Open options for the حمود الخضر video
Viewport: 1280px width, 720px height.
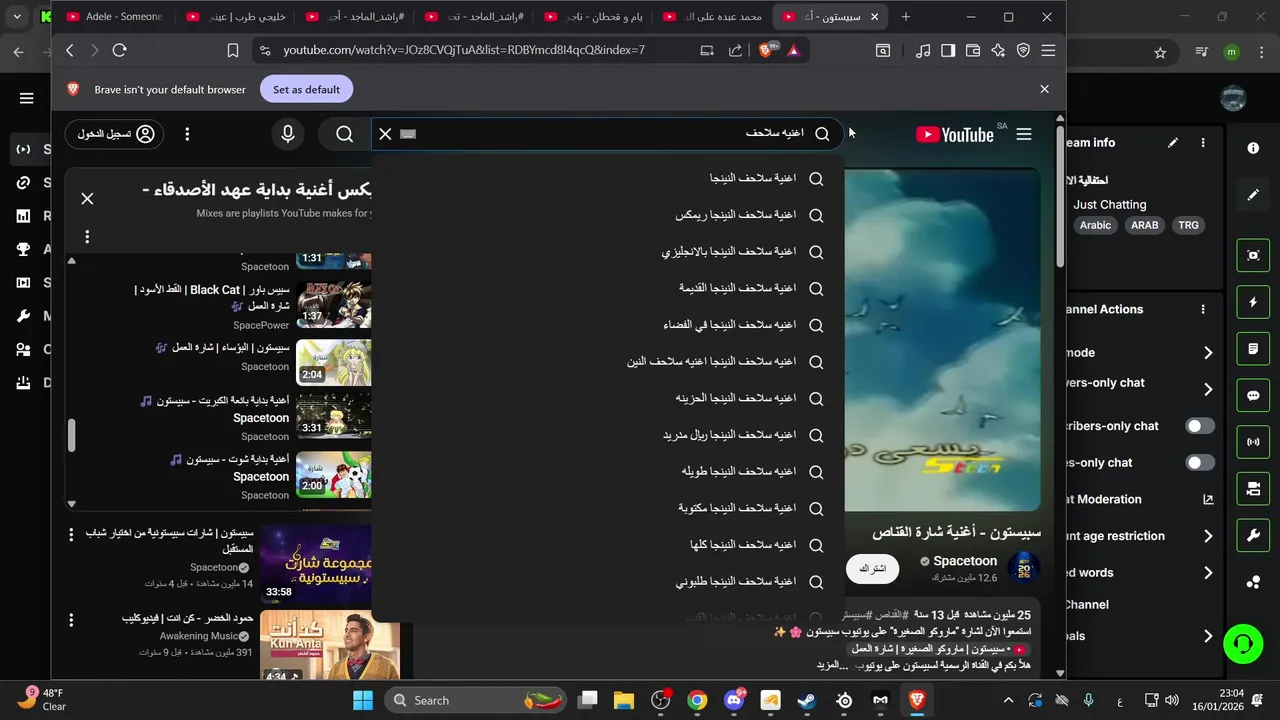71,620
